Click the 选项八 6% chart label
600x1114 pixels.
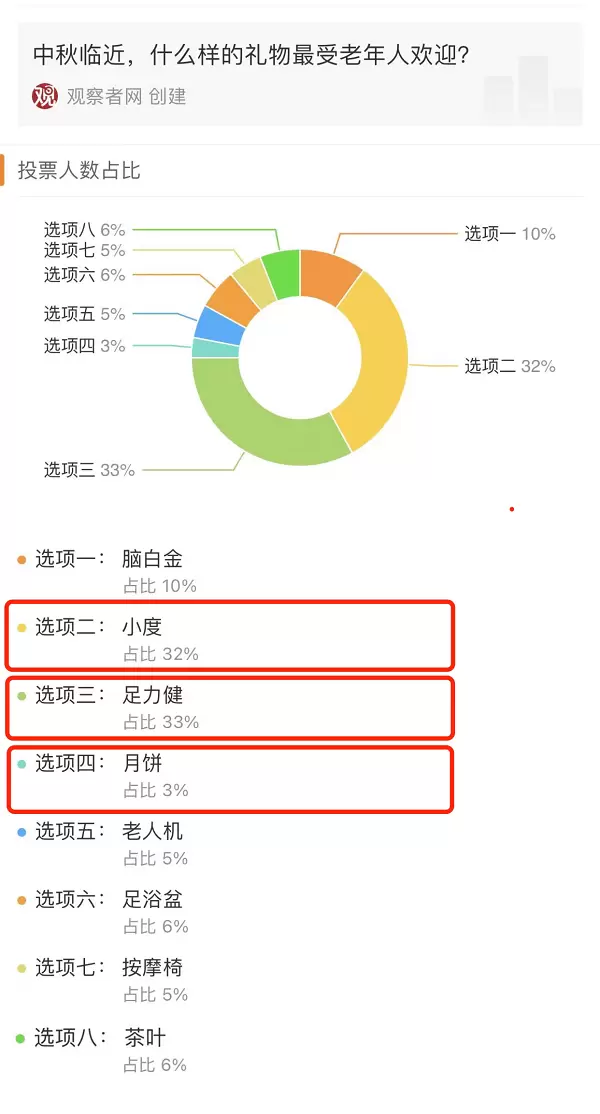[x=84, y=230]
